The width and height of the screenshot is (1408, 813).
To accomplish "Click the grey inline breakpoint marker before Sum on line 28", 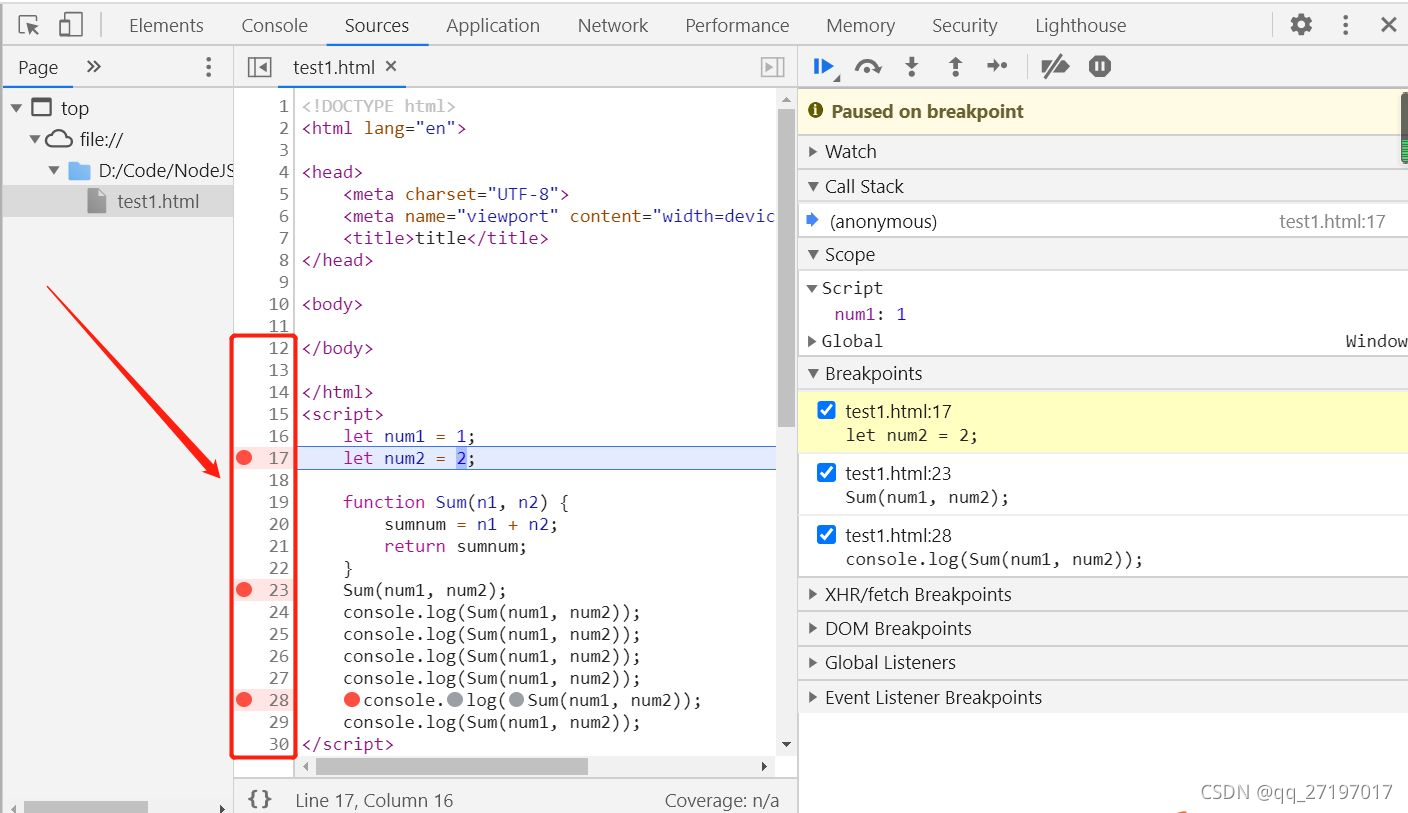I will [517, 700].
